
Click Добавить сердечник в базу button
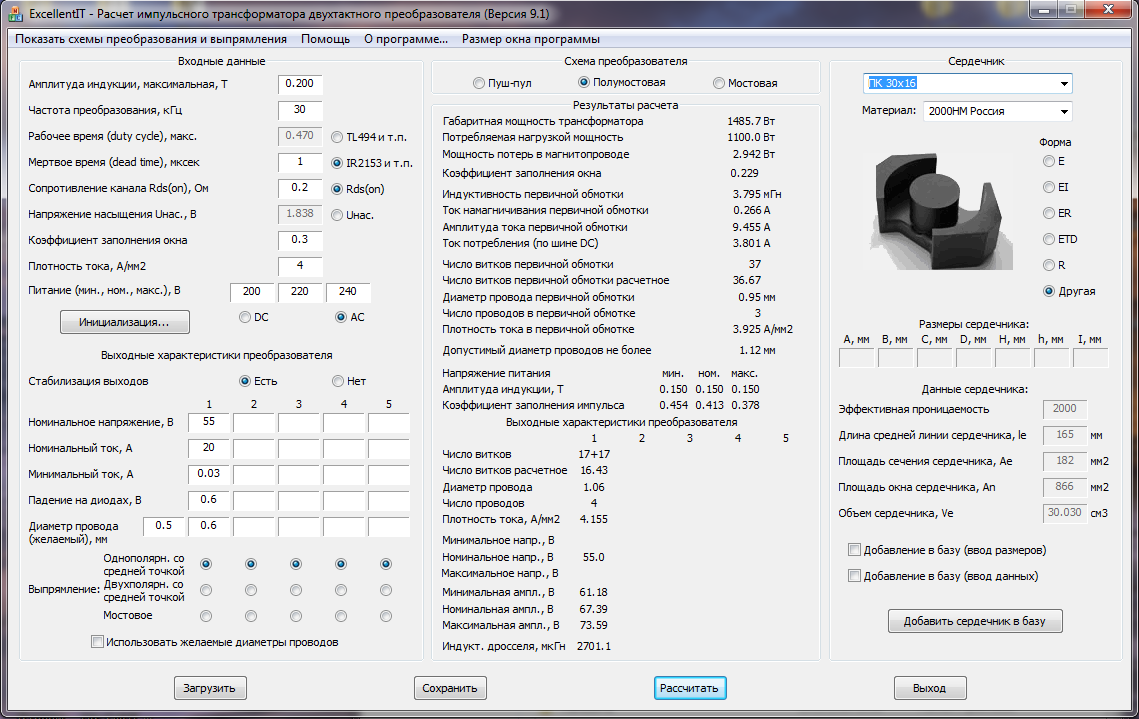[x=974, y=621]
